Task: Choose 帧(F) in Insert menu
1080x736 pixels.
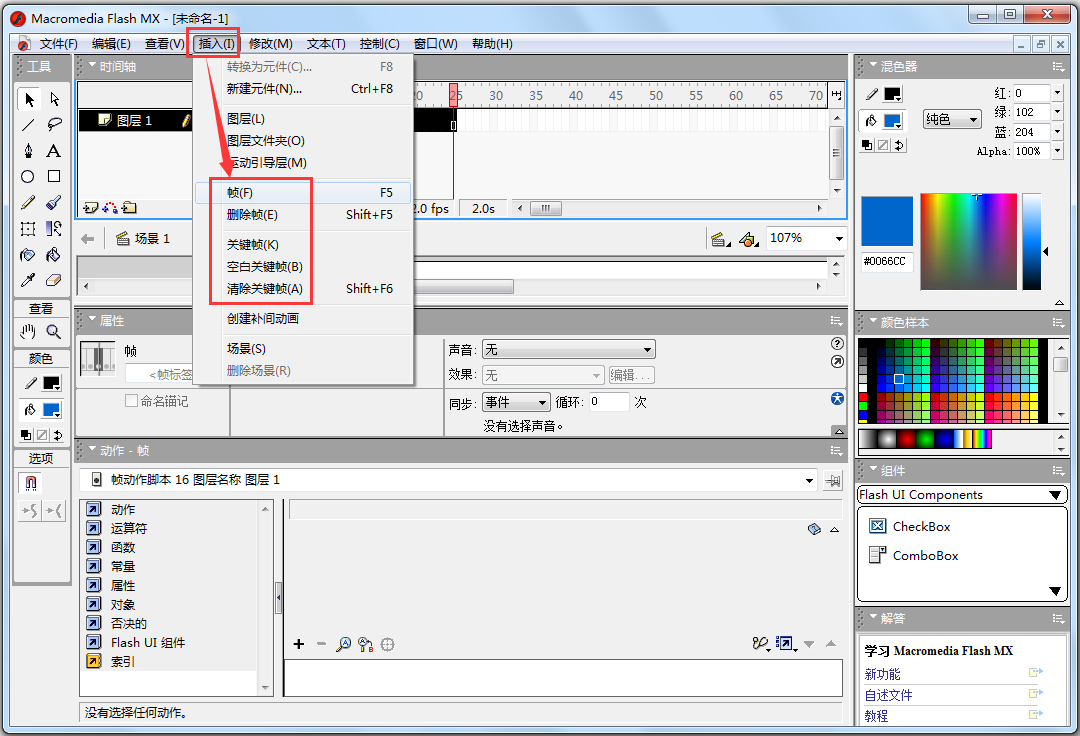Action: point(303,193)
